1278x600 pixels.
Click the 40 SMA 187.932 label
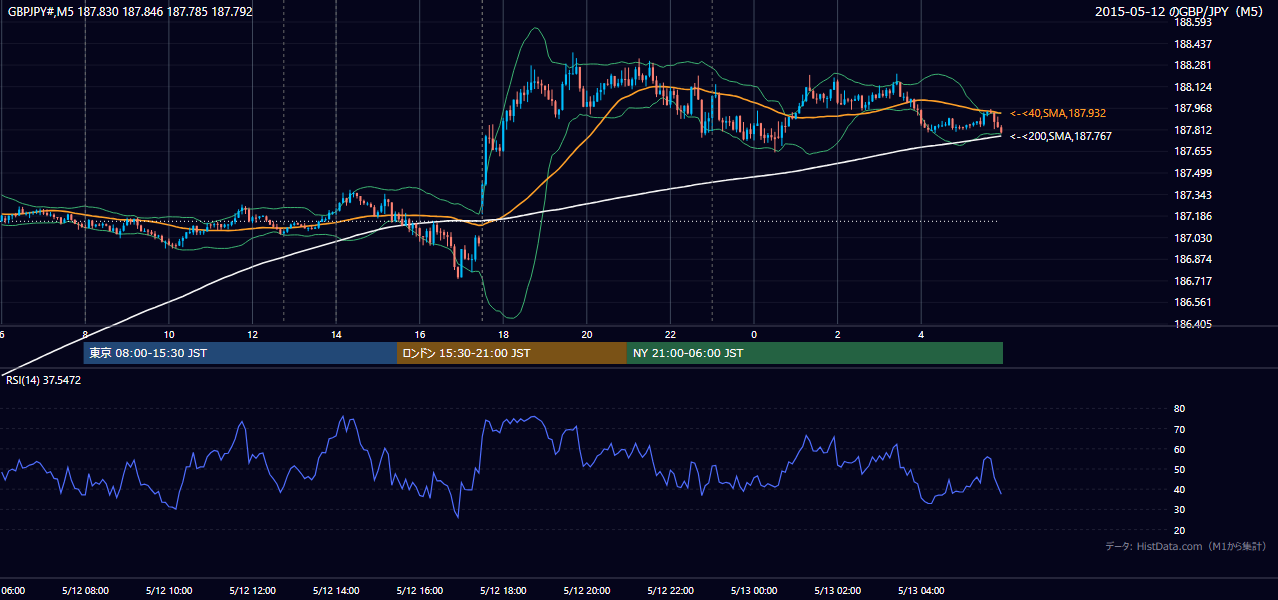coord(1058,114)
